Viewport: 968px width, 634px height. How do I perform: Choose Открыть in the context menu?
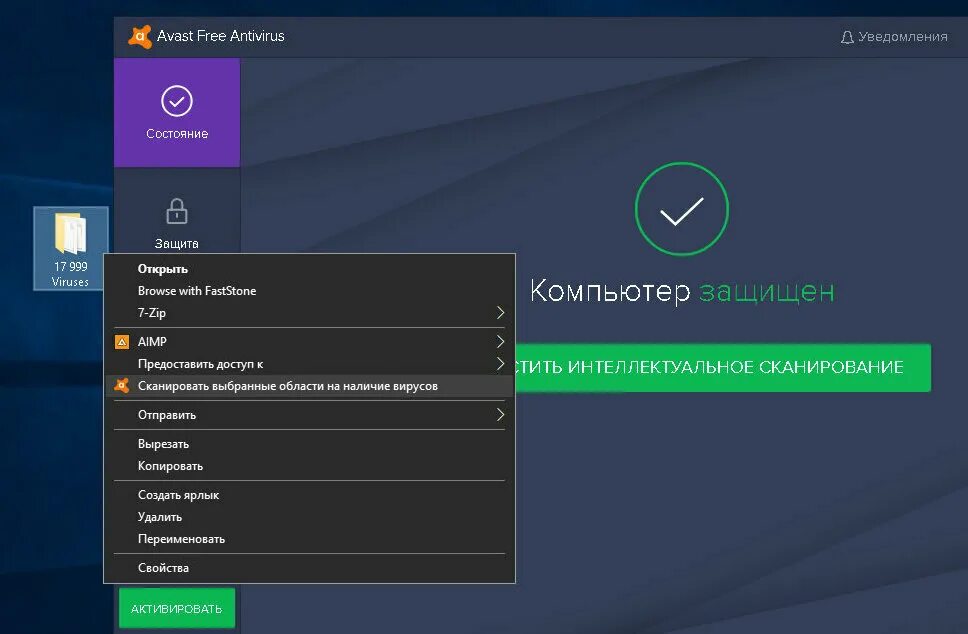309,269
